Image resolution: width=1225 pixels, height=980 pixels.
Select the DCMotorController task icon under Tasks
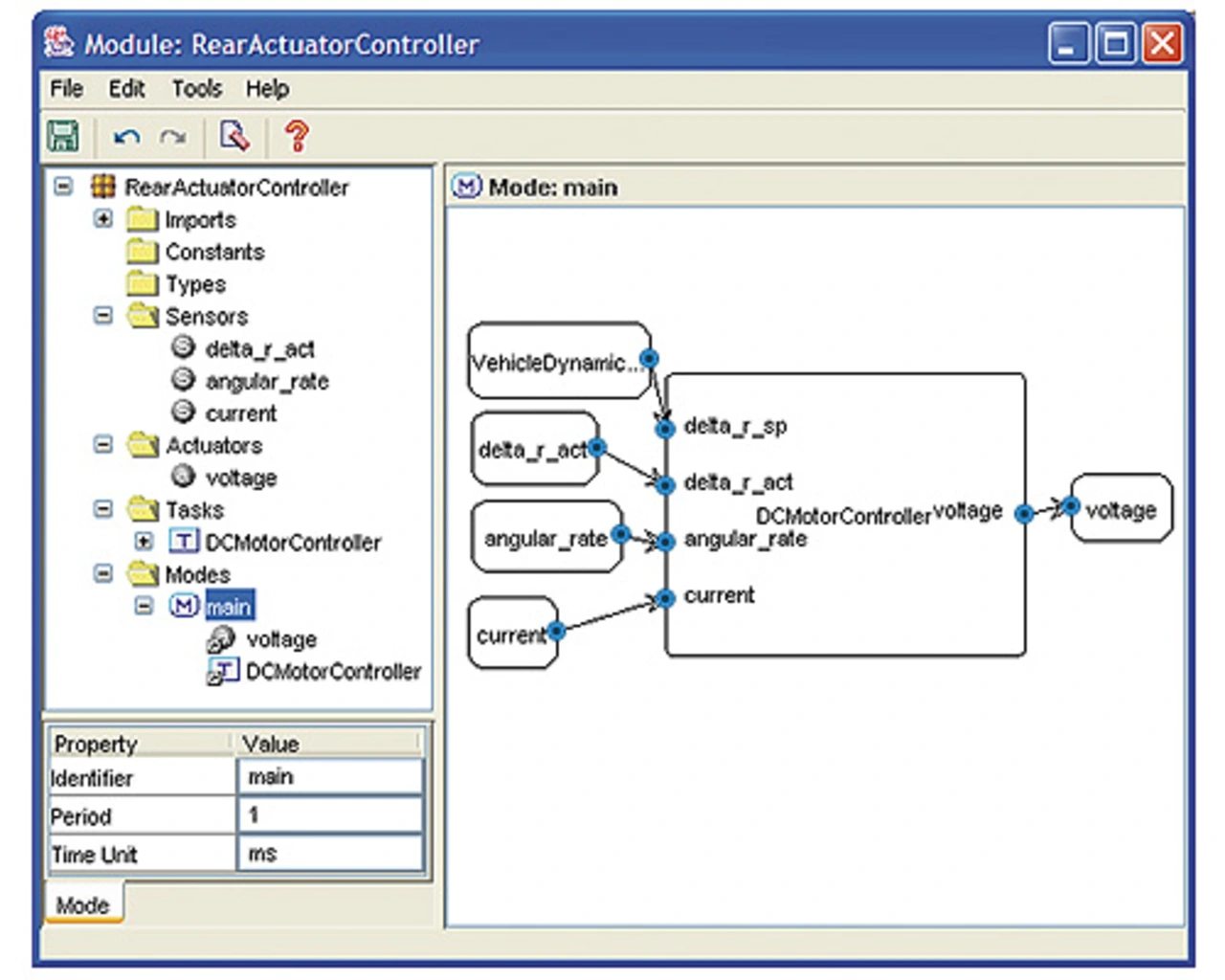click(183, 542)
